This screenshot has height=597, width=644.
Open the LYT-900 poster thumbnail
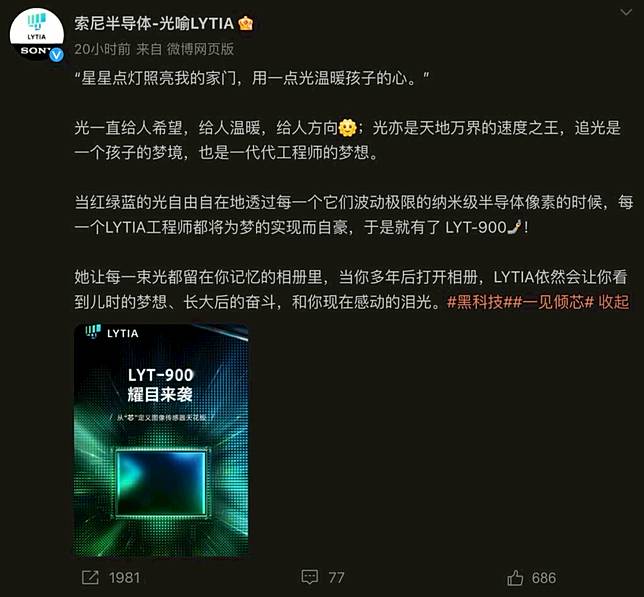point(161,440)
